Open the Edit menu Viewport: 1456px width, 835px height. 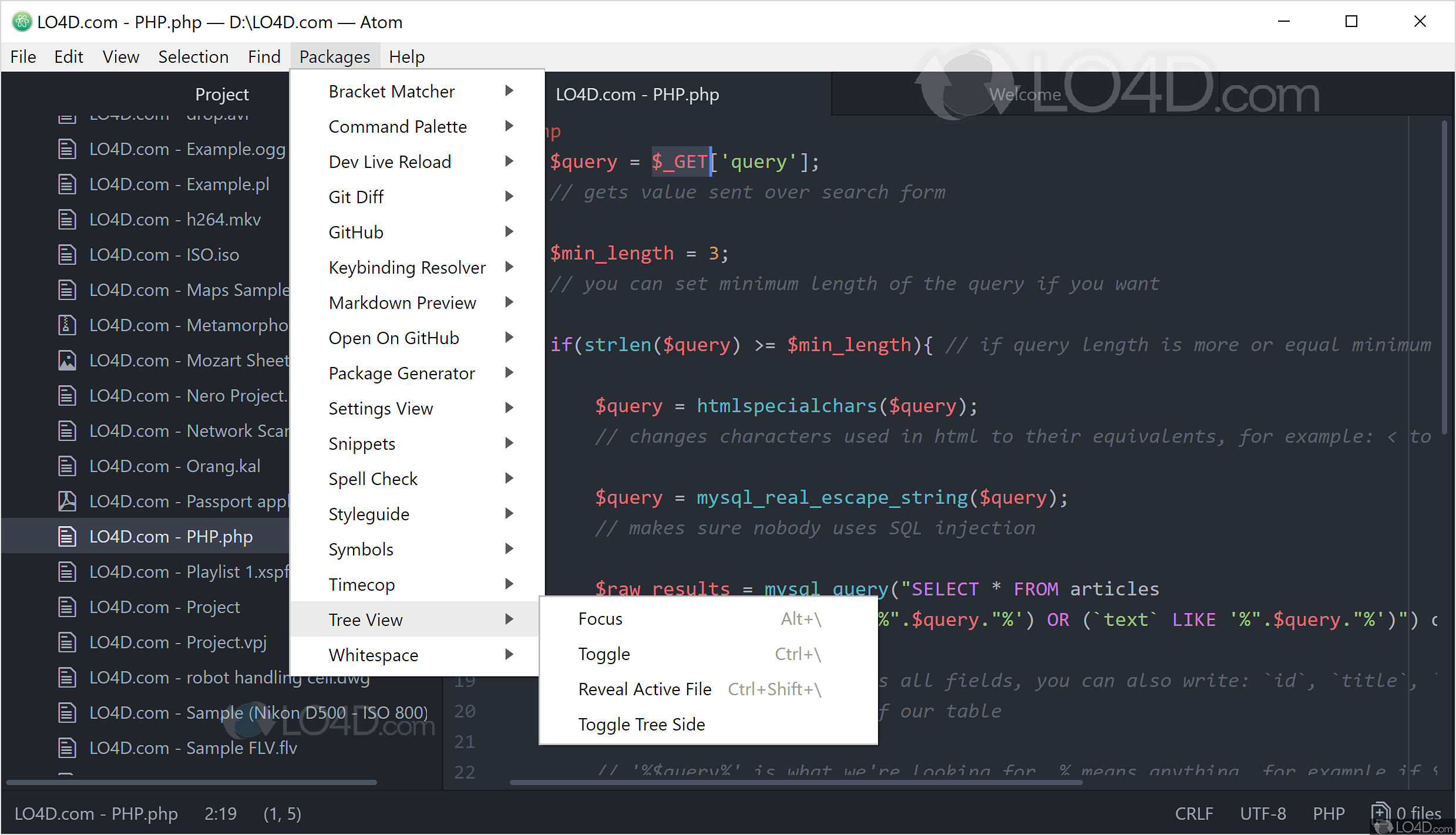click(x=69, y=57)
